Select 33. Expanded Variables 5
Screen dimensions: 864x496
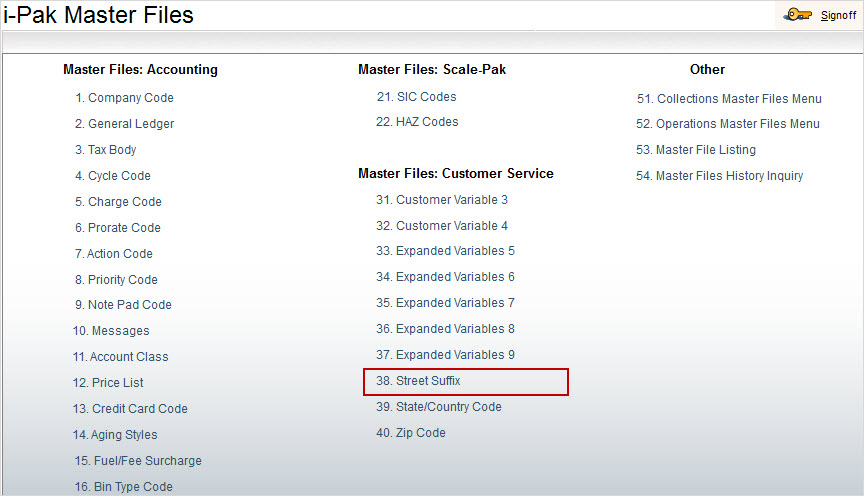pos(445,251)
